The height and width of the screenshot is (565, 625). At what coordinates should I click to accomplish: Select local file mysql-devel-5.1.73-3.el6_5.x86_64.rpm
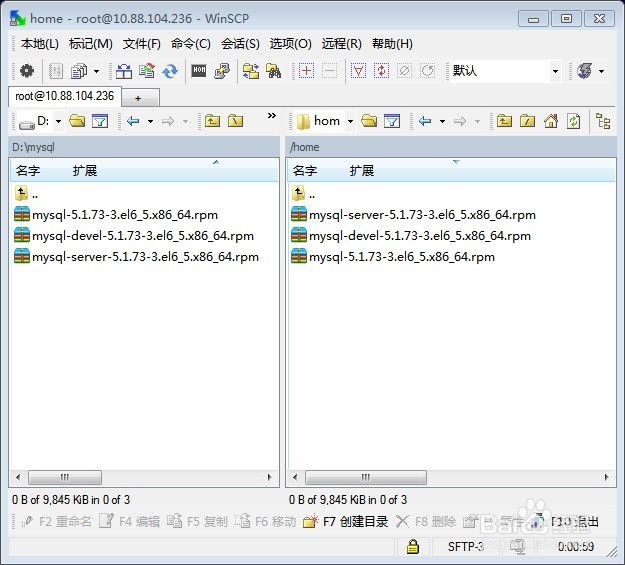(x=134, y=236)
